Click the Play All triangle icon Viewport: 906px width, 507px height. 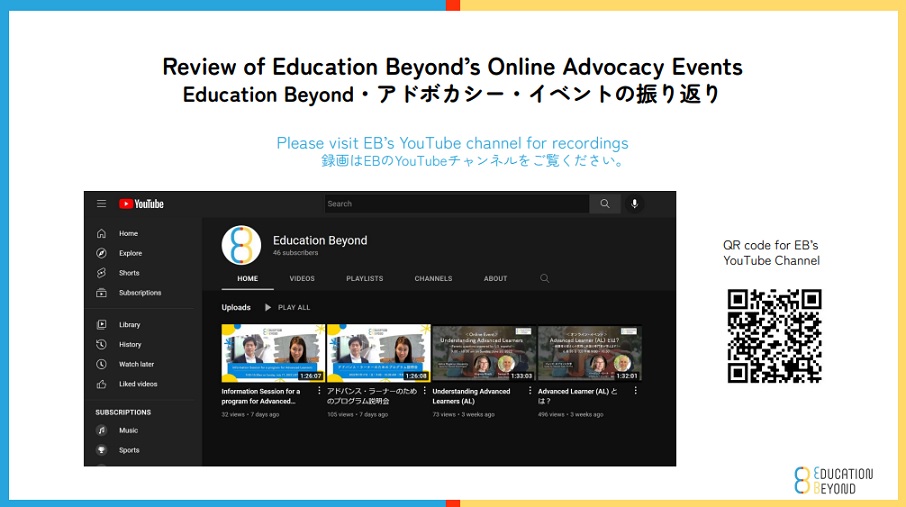268,308
